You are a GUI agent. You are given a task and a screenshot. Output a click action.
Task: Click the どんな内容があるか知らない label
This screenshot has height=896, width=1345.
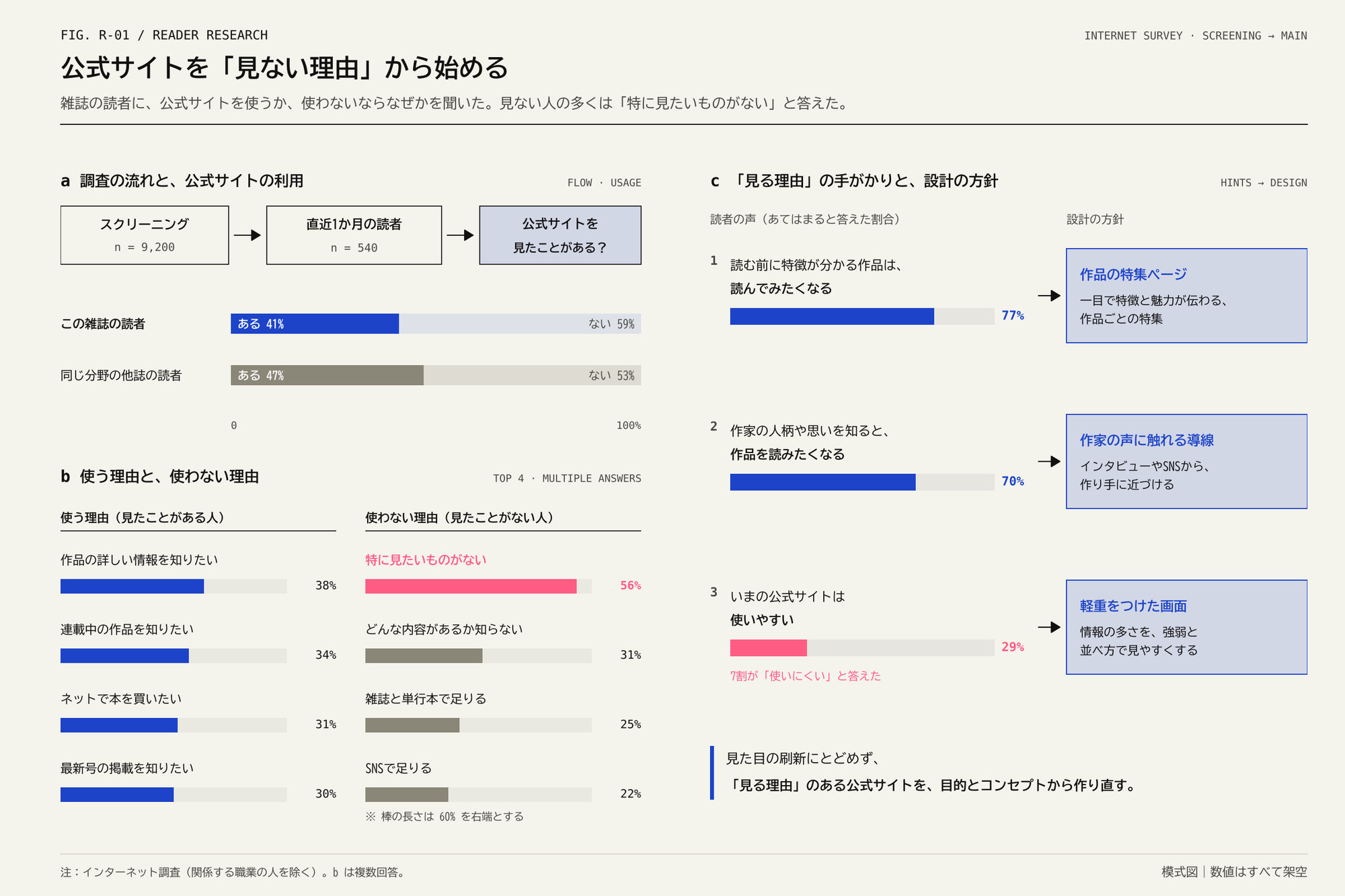click(444, 629)
